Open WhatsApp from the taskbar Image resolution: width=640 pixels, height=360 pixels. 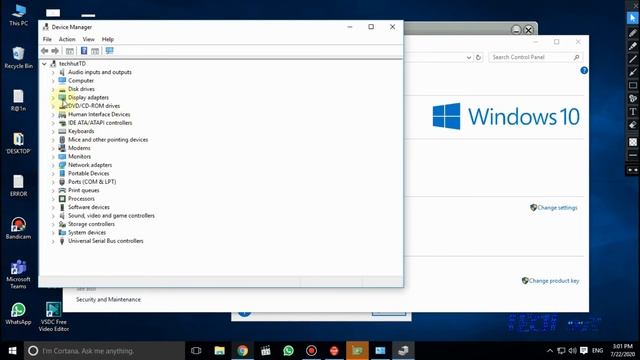289,351
